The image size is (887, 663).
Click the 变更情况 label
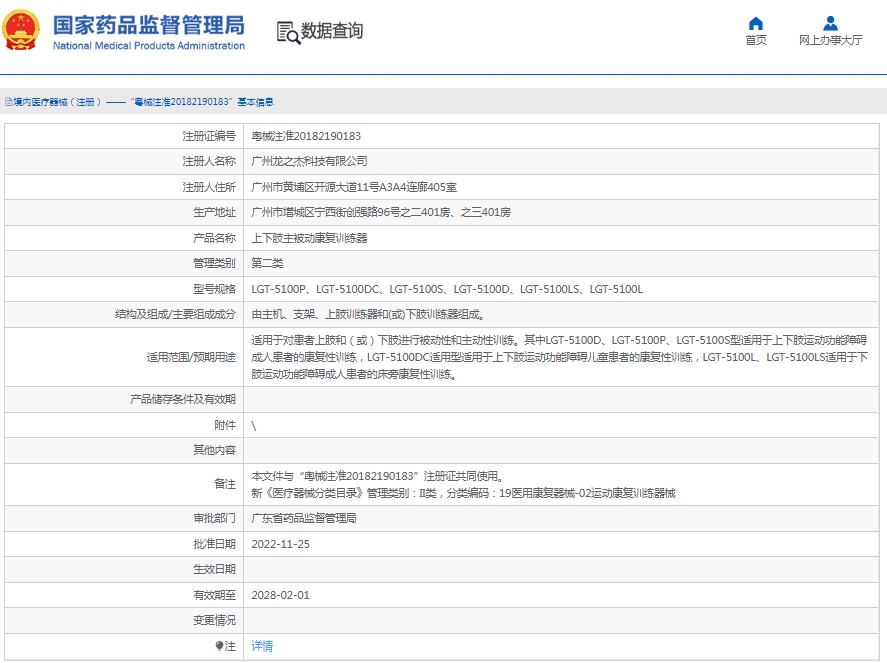(214, 621)
